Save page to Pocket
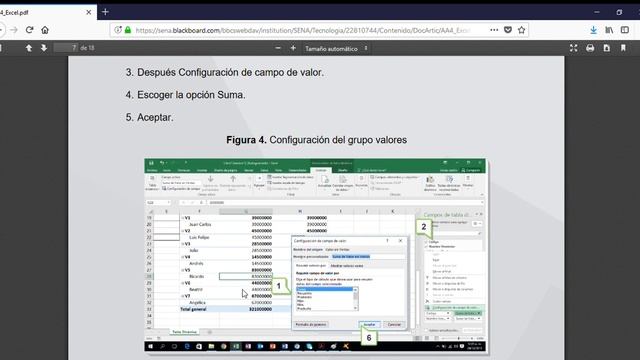 tap(508, 30)
